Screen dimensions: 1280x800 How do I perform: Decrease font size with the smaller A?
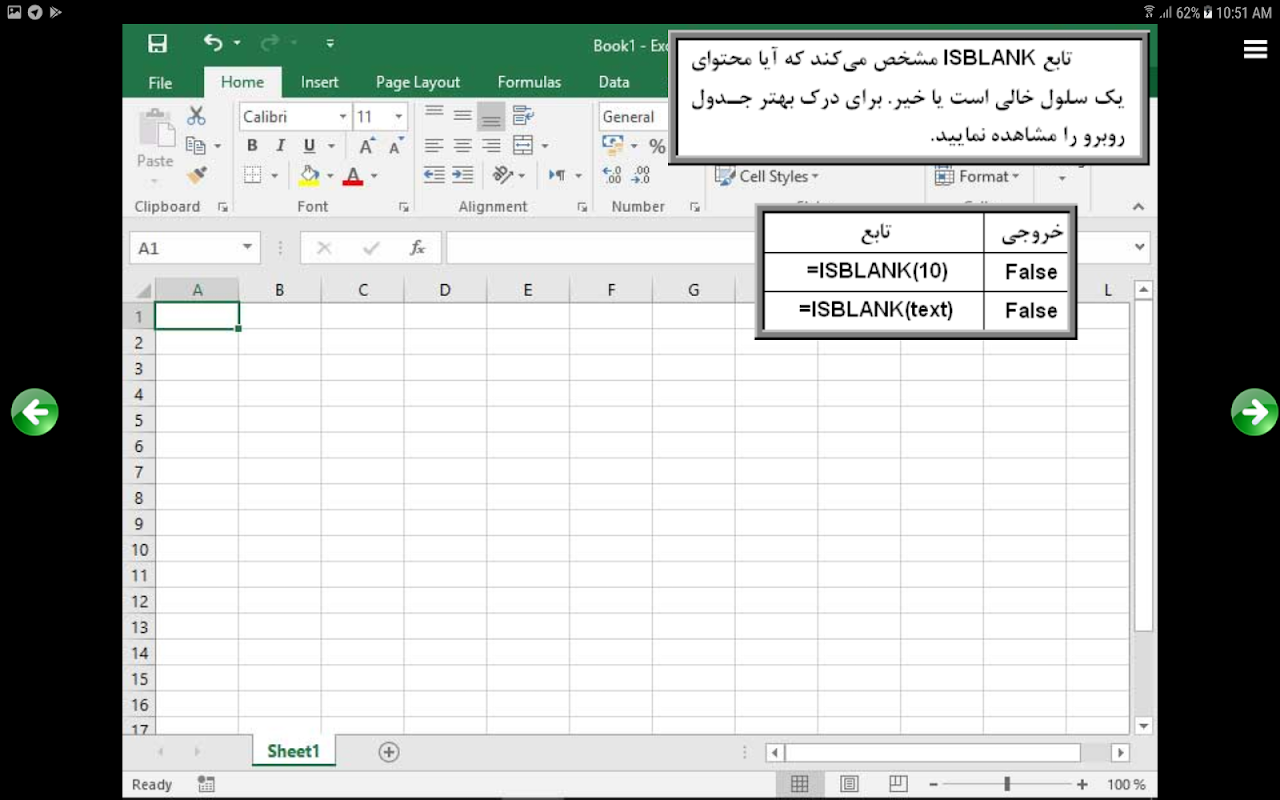coord(396,146)
